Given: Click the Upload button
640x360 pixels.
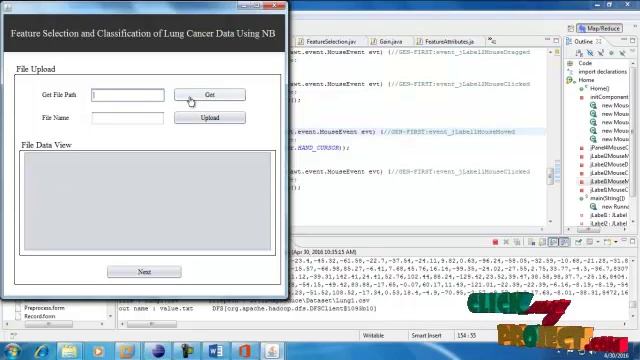Looking at the screenshot, I should pyautogui.click(x=210, y=118).
